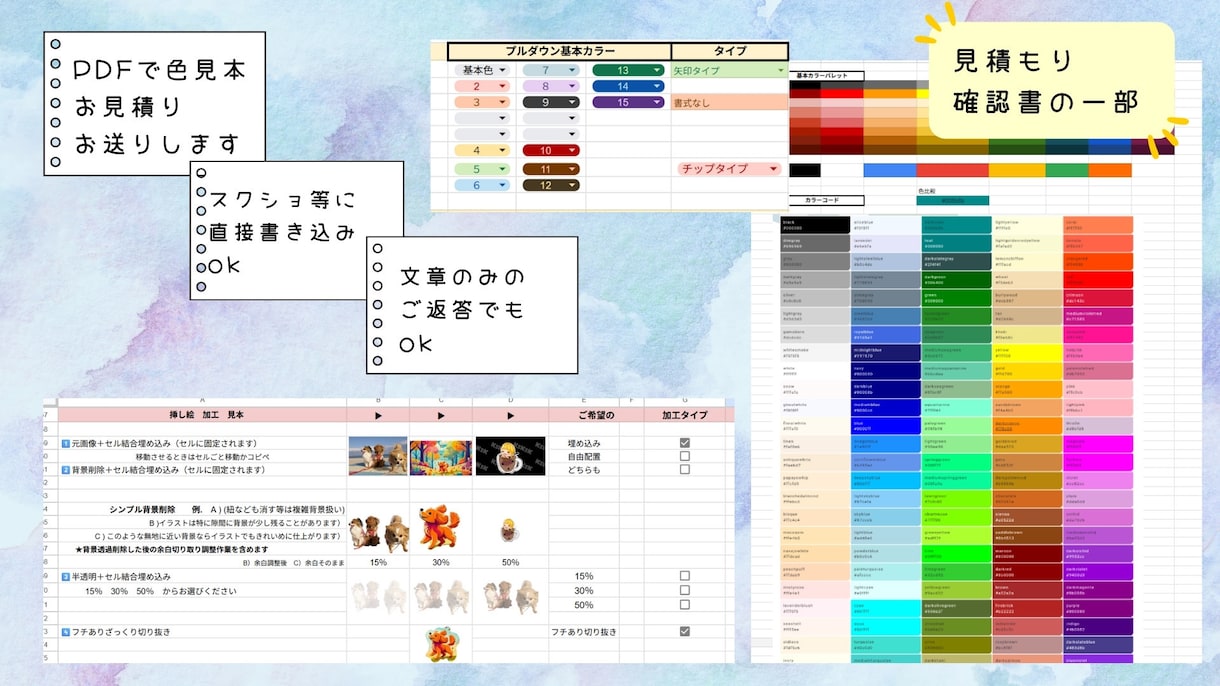
Task: Check the 50% option checkbox
Action: pos(685,604)
